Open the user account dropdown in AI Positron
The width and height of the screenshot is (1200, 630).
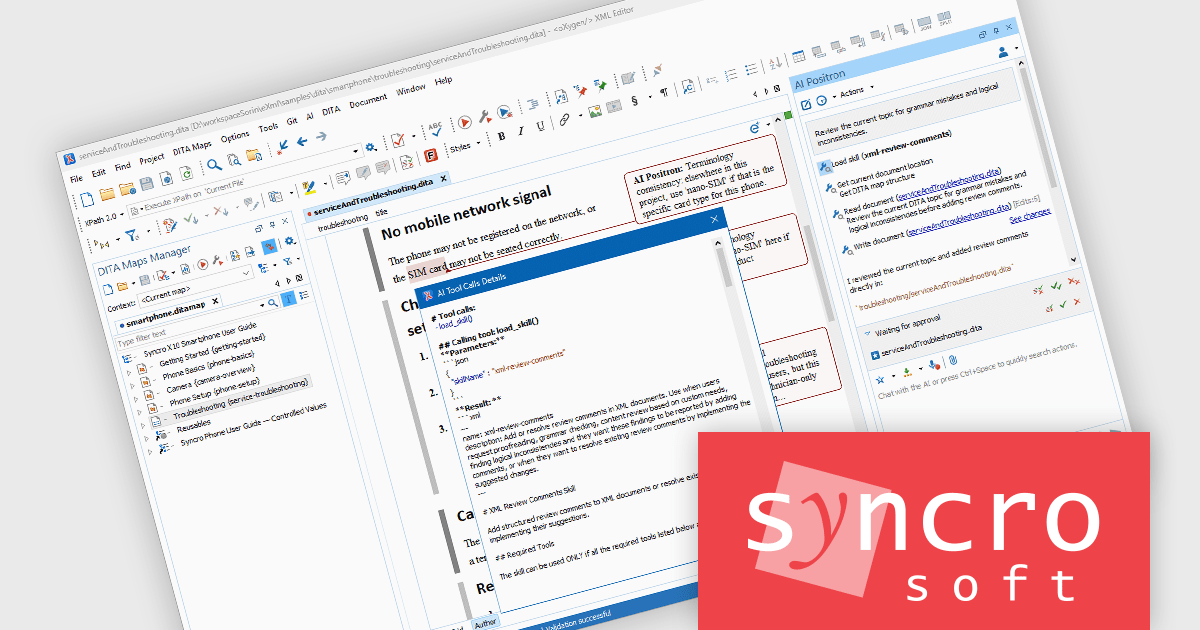pyautogui.click(x=1007, y=50)
